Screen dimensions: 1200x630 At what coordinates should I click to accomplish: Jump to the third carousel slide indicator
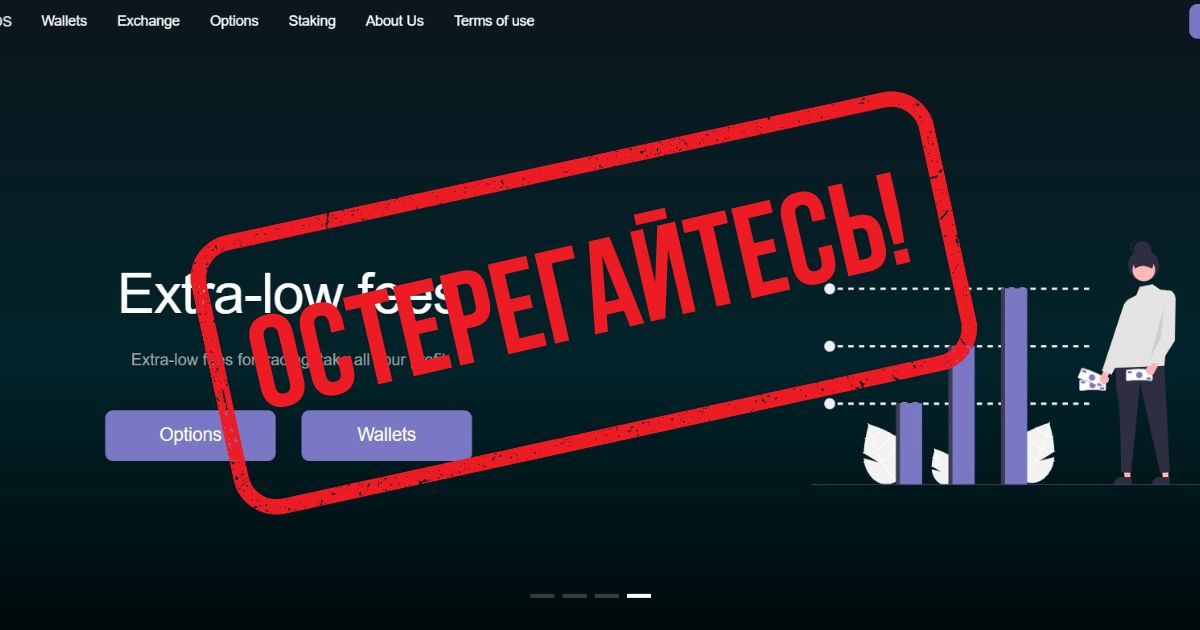607,595
